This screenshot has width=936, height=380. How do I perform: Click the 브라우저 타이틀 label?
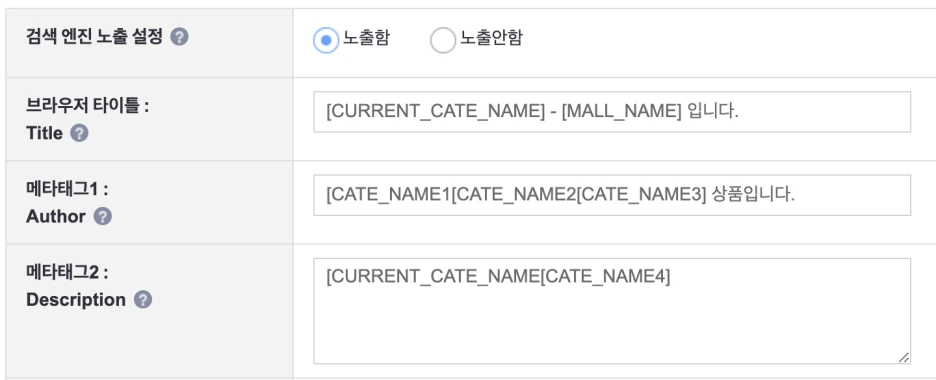(x=87, y=106)
